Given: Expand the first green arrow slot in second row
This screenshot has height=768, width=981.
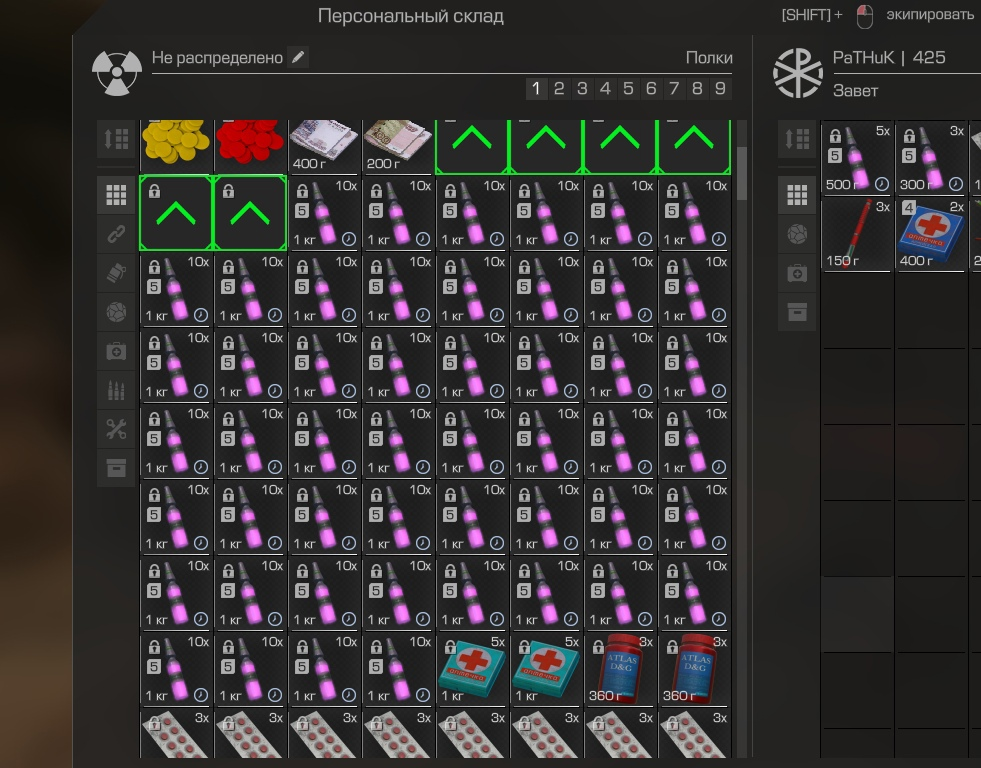Looking at the screenshot, I should point(176,212).
